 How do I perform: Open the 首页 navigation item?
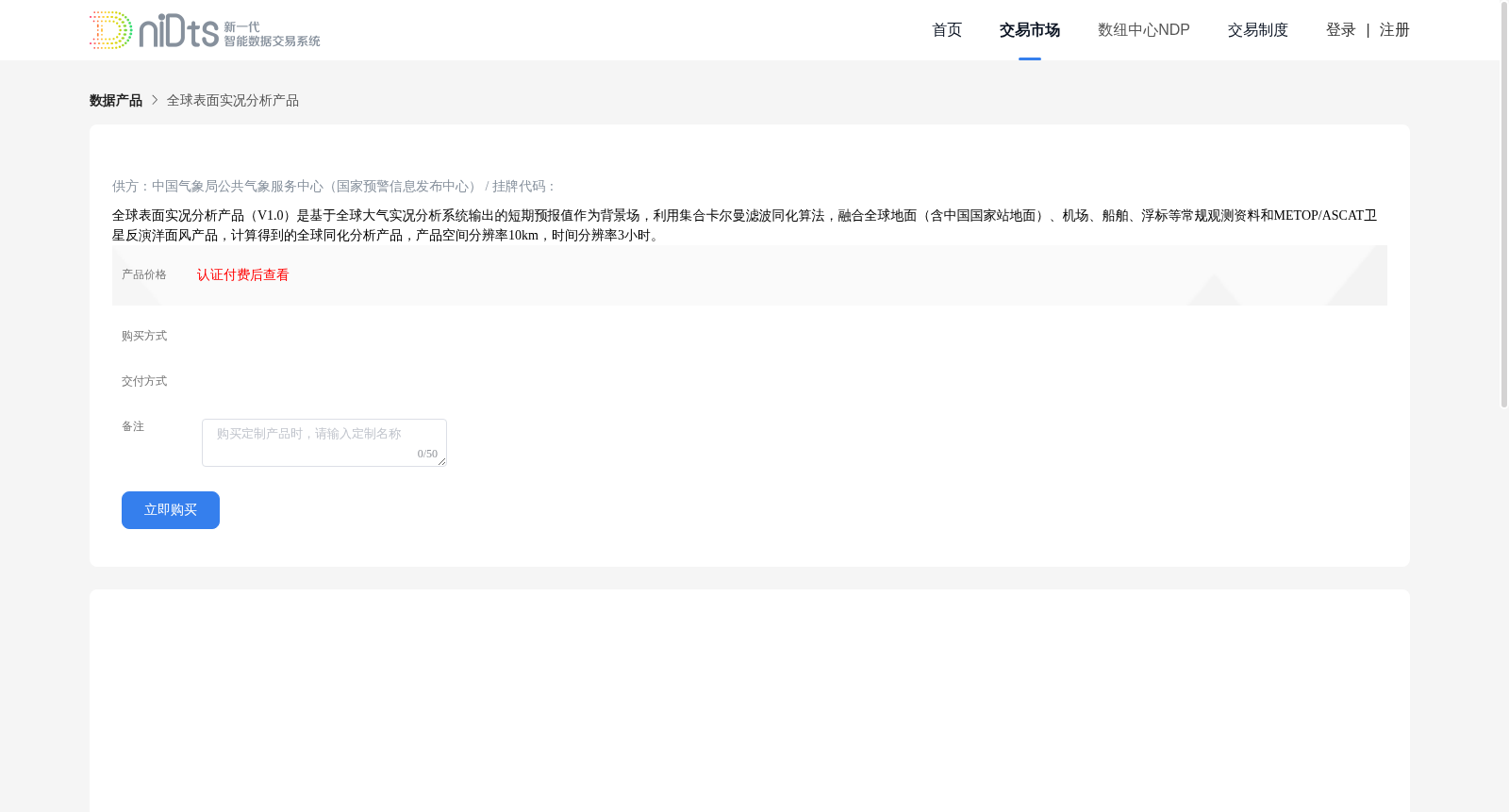pos(947,30)
